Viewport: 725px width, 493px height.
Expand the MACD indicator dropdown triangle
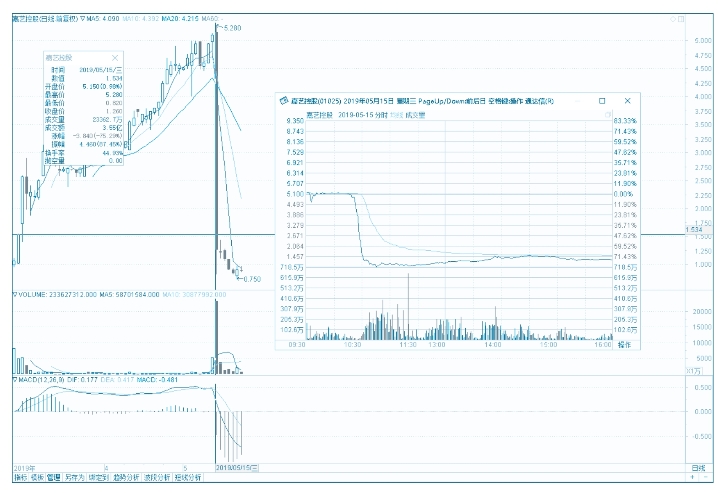coord(14,380)
